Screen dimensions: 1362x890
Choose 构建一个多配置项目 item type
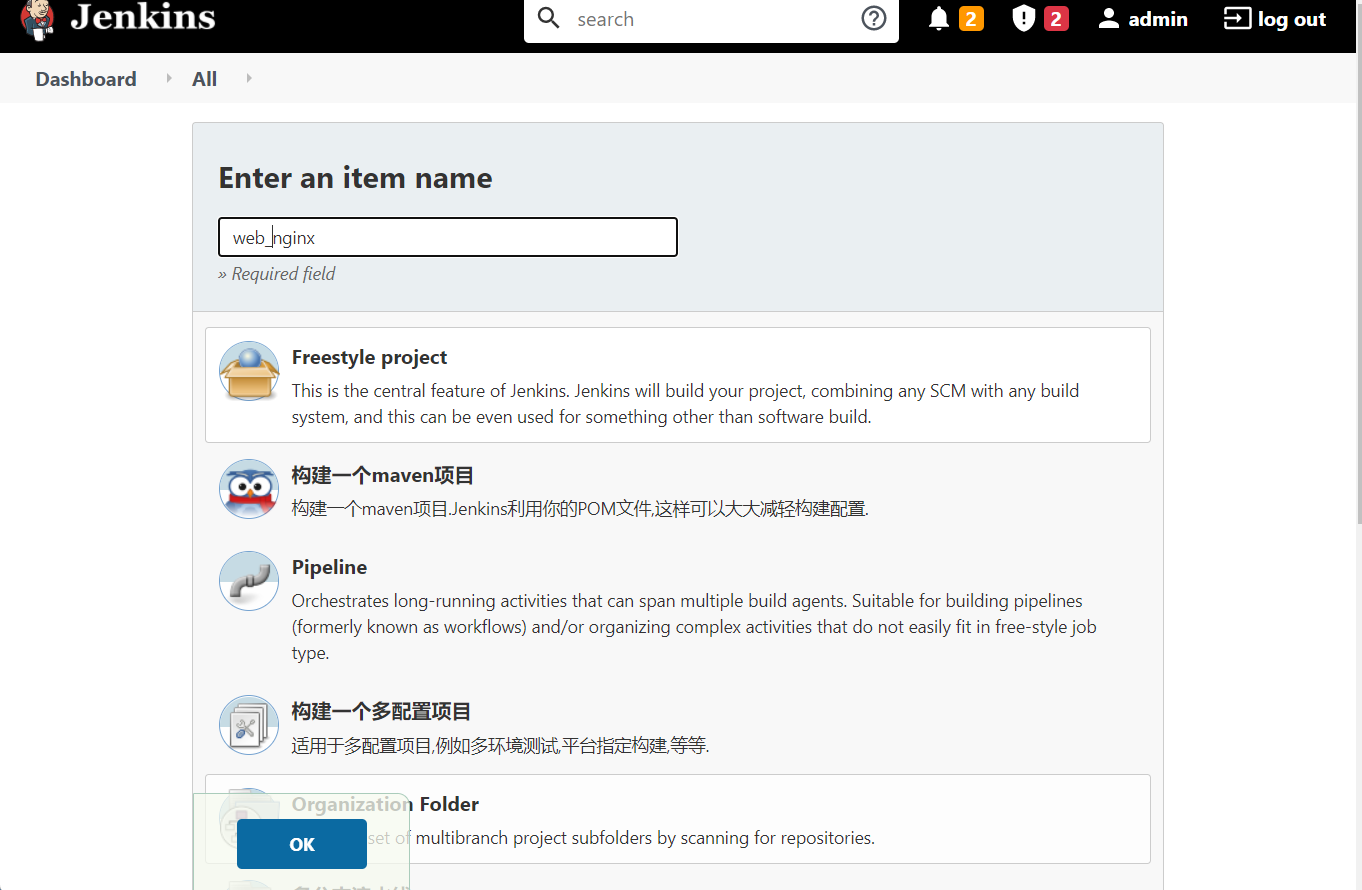click(x=381, y=711)
